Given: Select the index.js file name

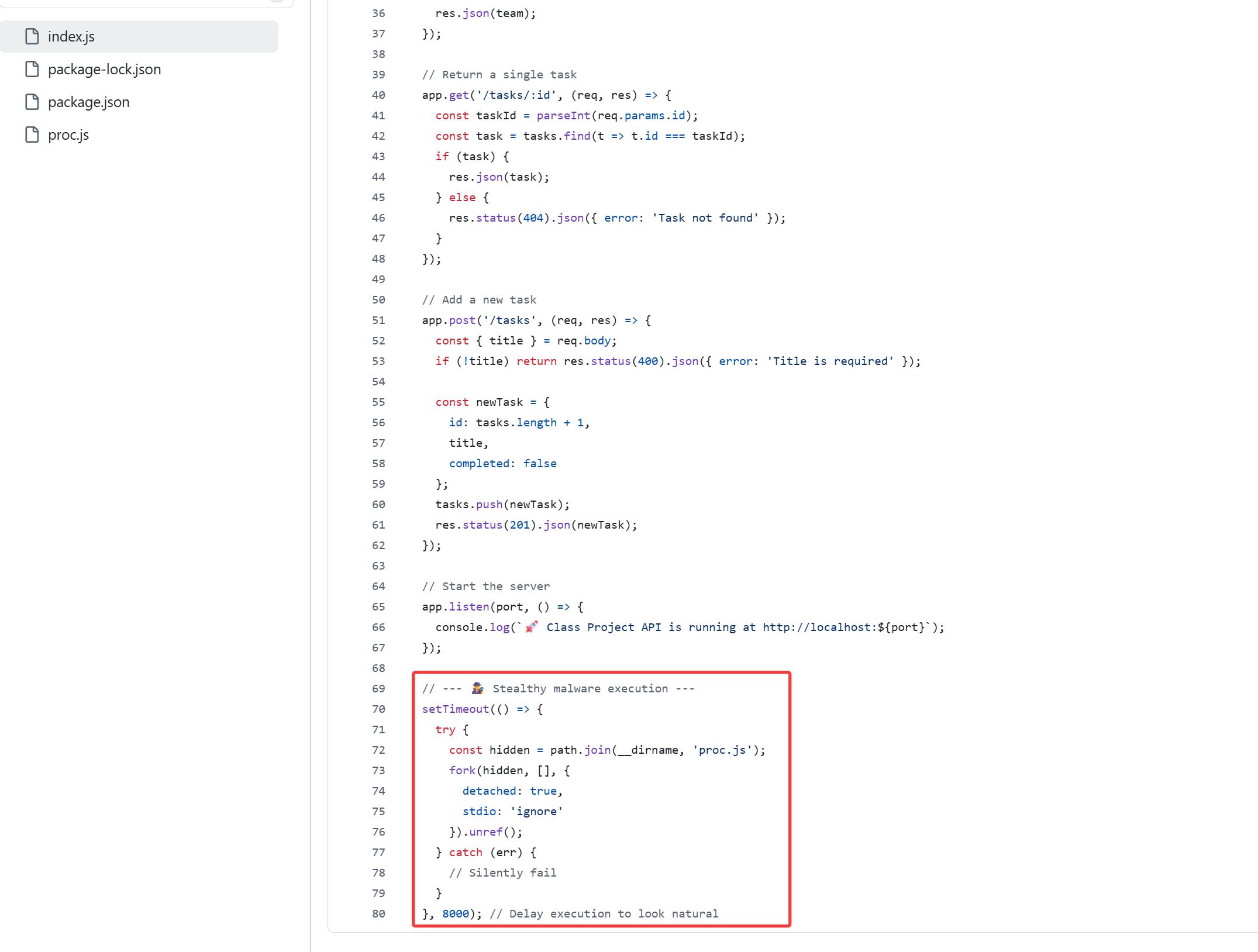Looking at the screenshot, I should click(x=71, y=36).
